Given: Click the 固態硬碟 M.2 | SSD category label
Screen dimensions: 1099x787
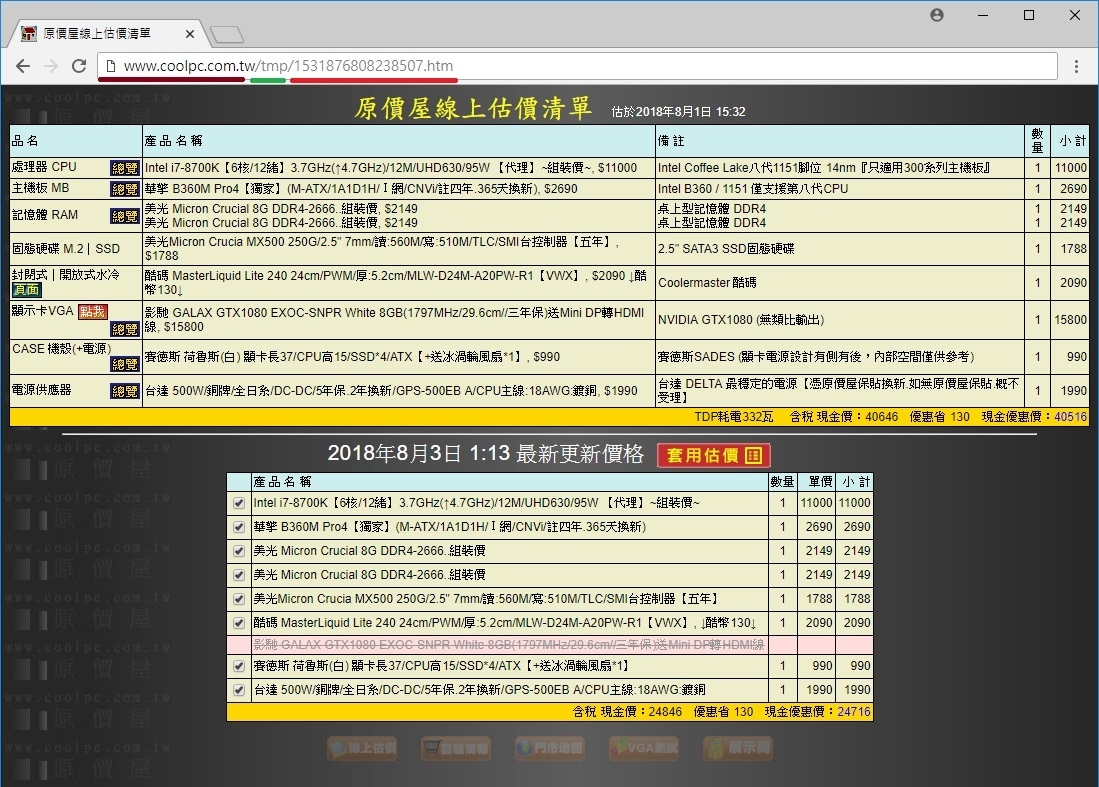Looking at the screenshot, I should (x=66, y=249).
